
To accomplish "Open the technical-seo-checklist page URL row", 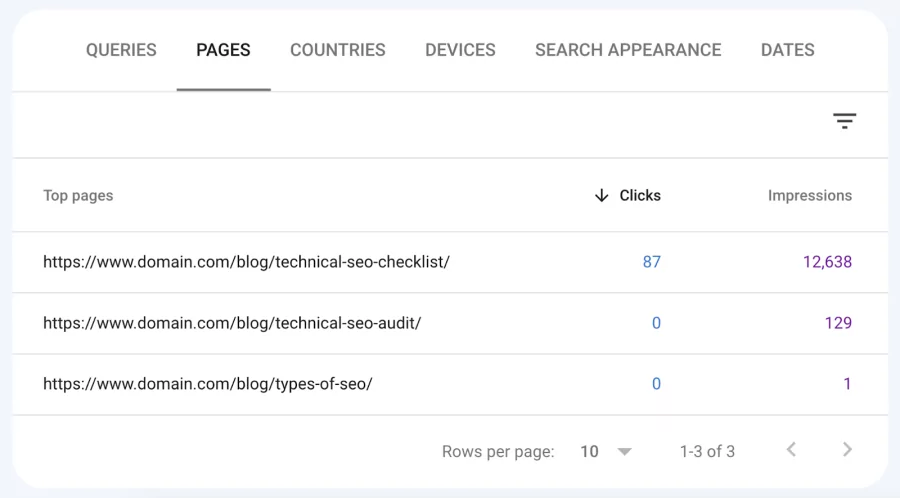I will [x=246, y=262].
